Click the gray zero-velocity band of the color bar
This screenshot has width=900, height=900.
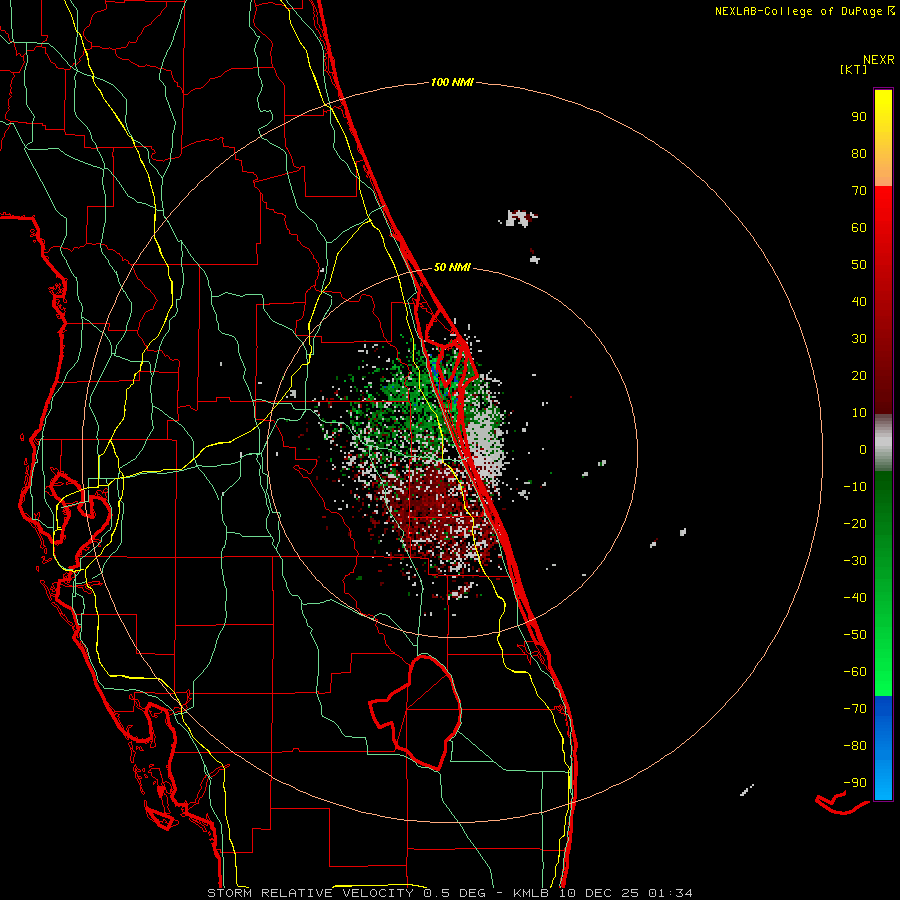tap(883, 442)
